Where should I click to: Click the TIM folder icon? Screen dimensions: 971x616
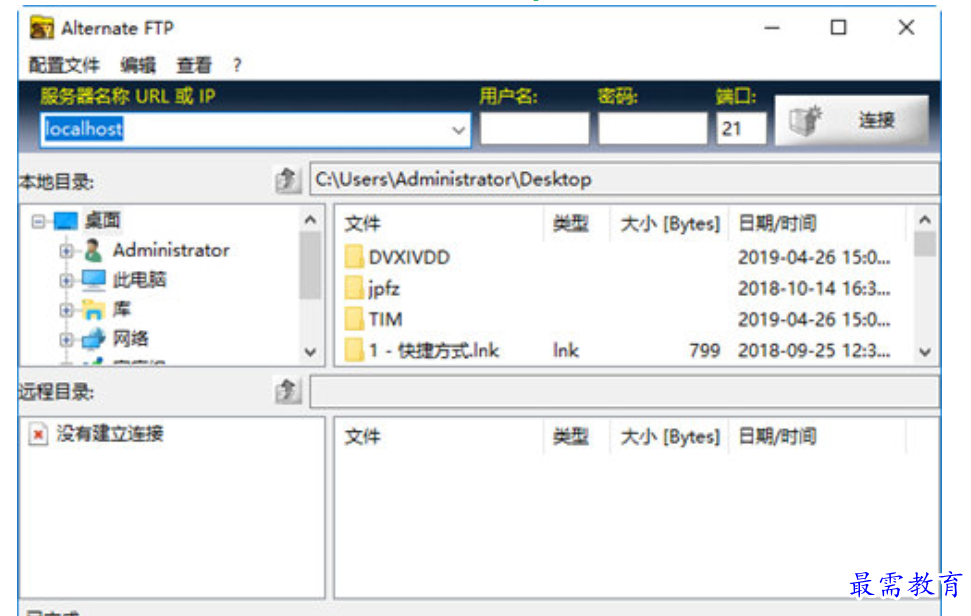click(354, 319)
